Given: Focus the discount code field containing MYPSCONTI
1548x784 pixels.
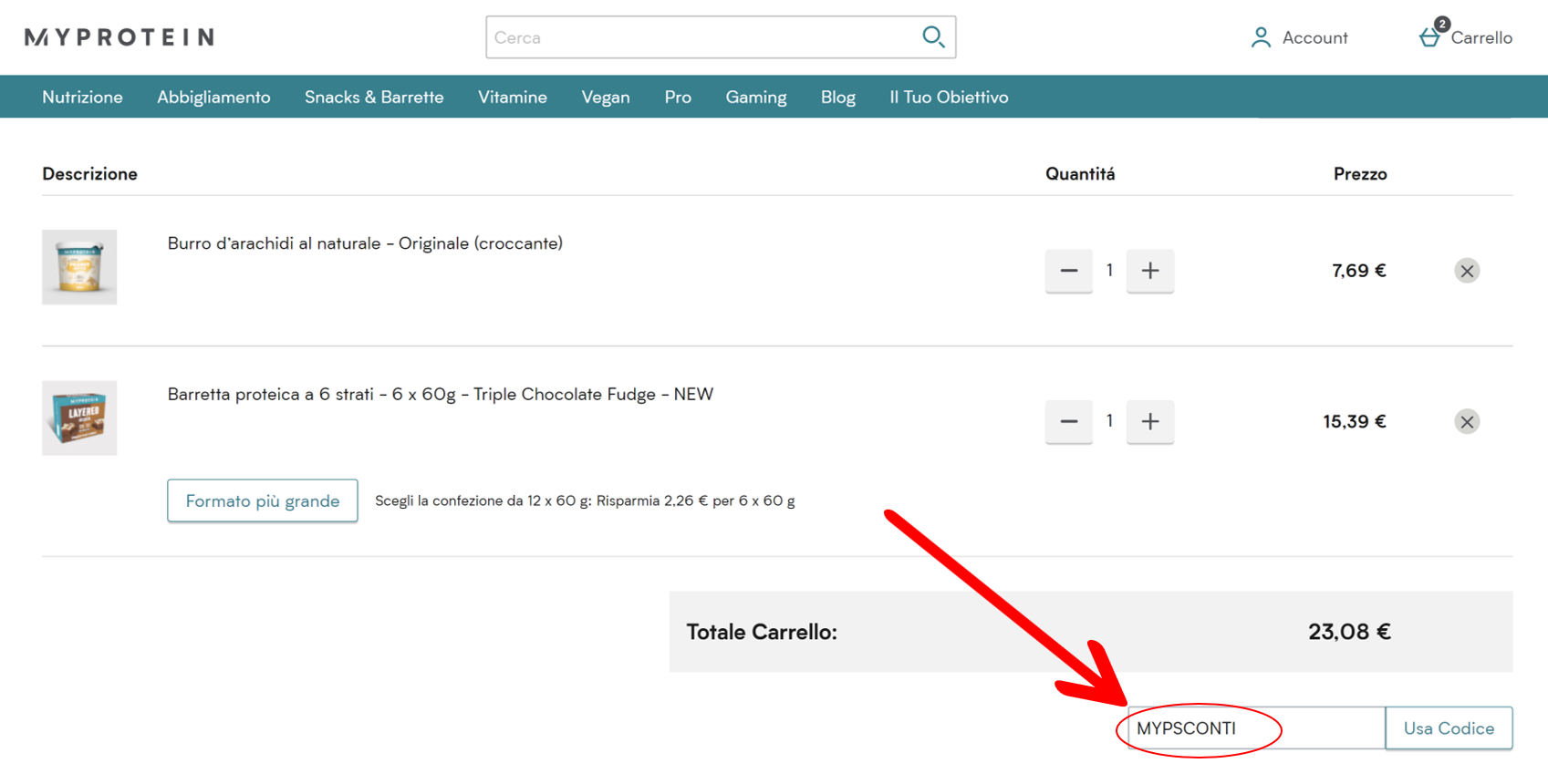Looking at the screenshot, I should coord(1255,728).
